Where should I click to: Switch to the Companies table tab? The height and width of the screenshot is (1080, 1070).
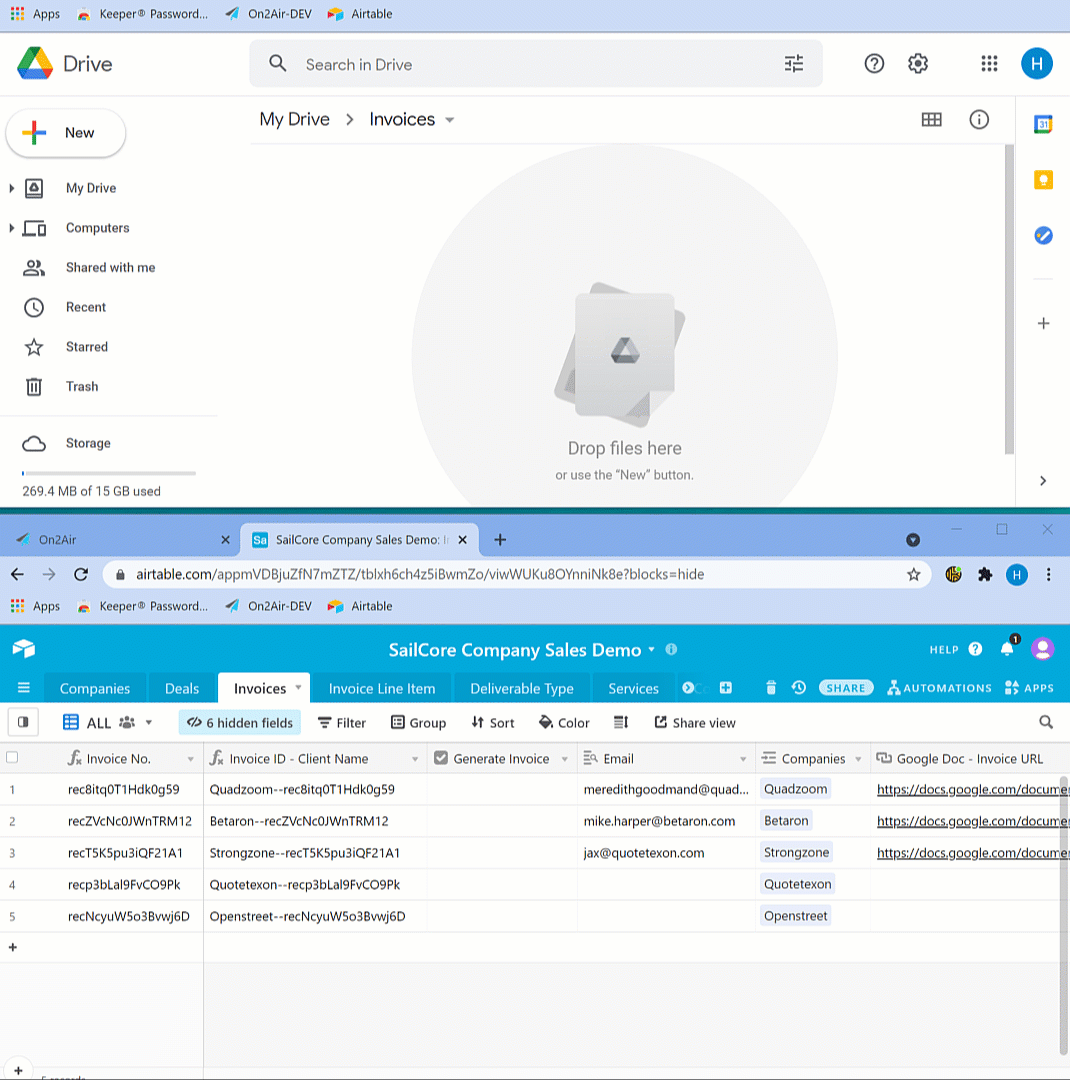click(x=94, y=688)
